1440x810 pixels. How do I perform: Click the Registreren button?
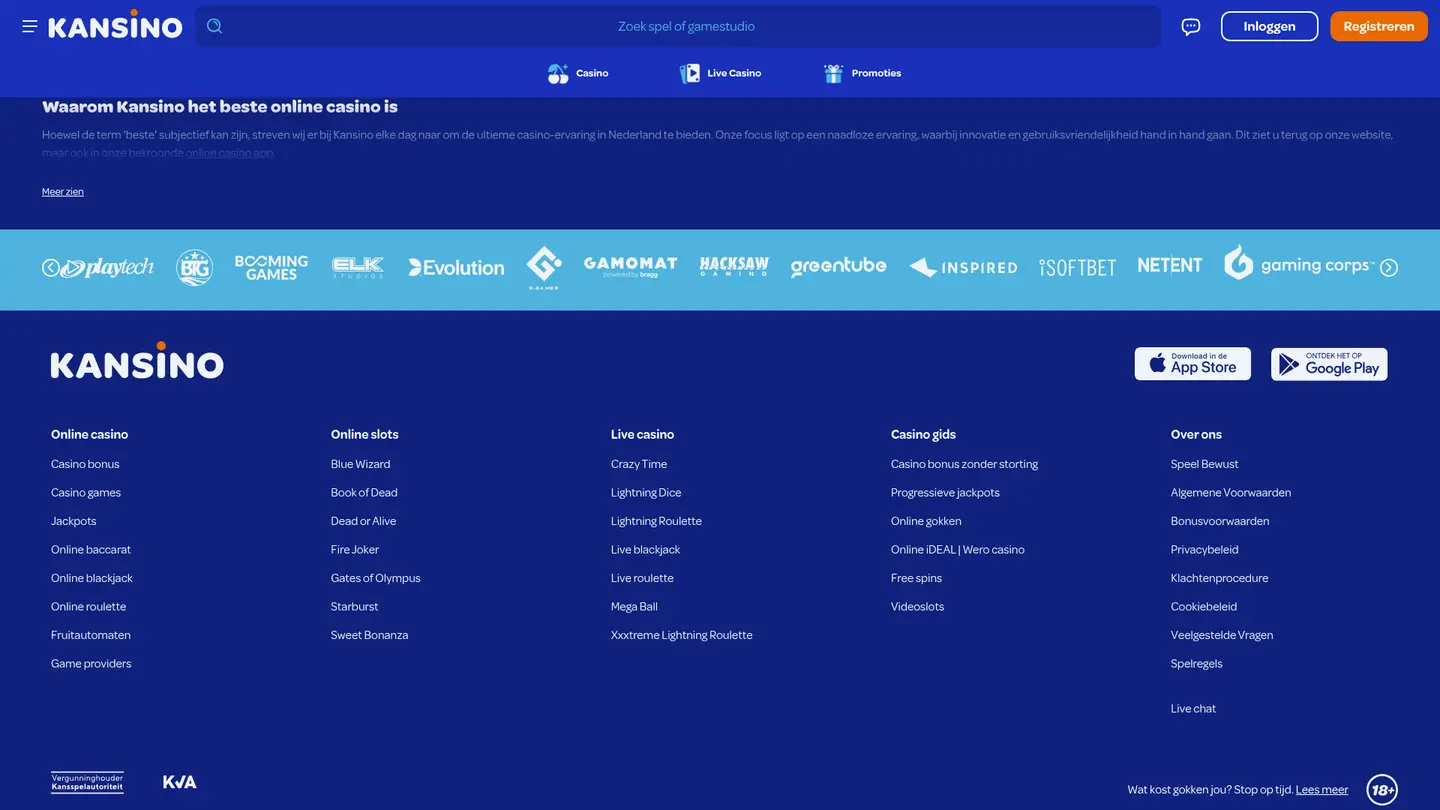pos(1379,27)
